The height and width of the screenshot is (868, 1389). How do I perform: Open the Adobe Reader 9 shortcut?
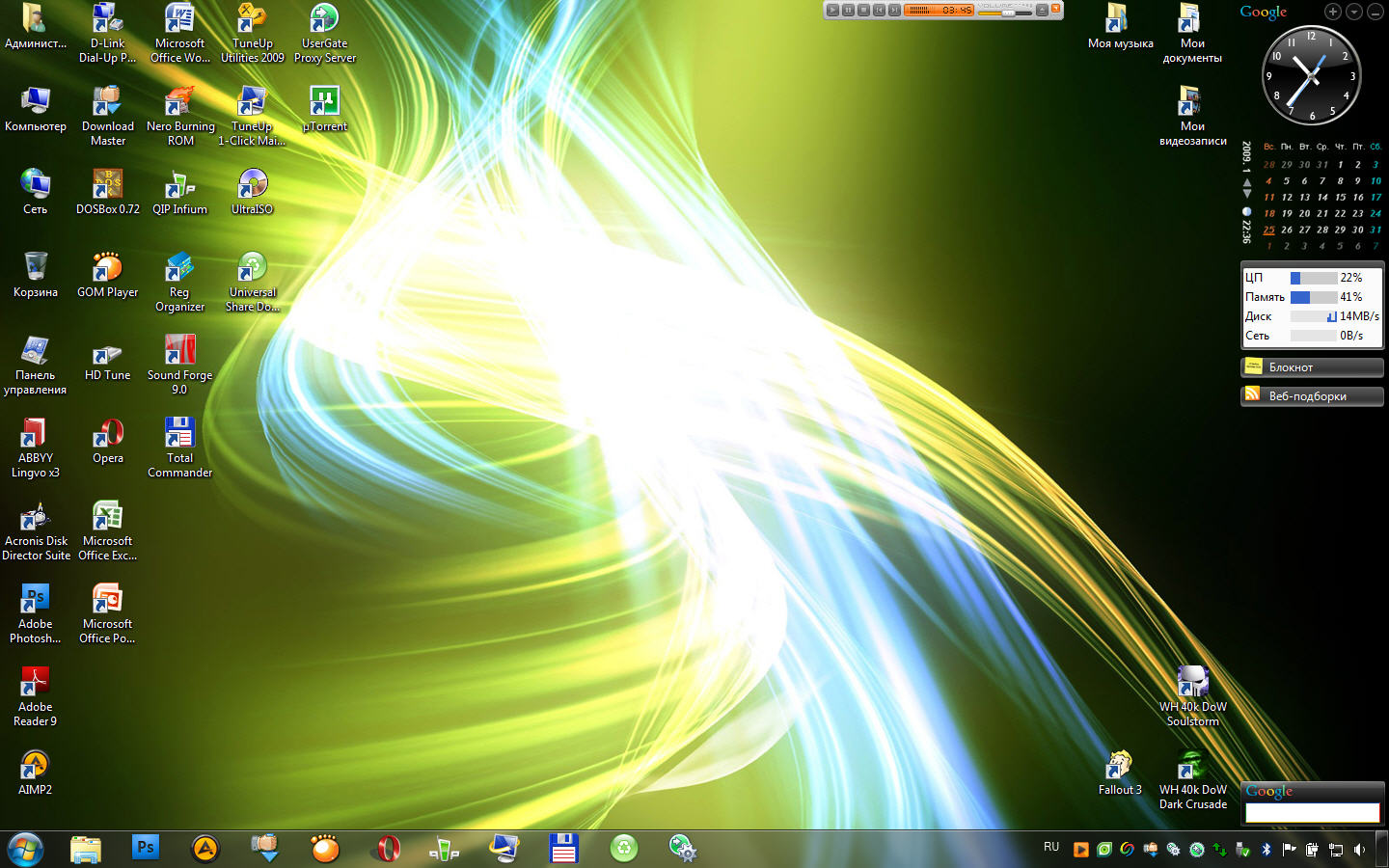tap(35, 696)
